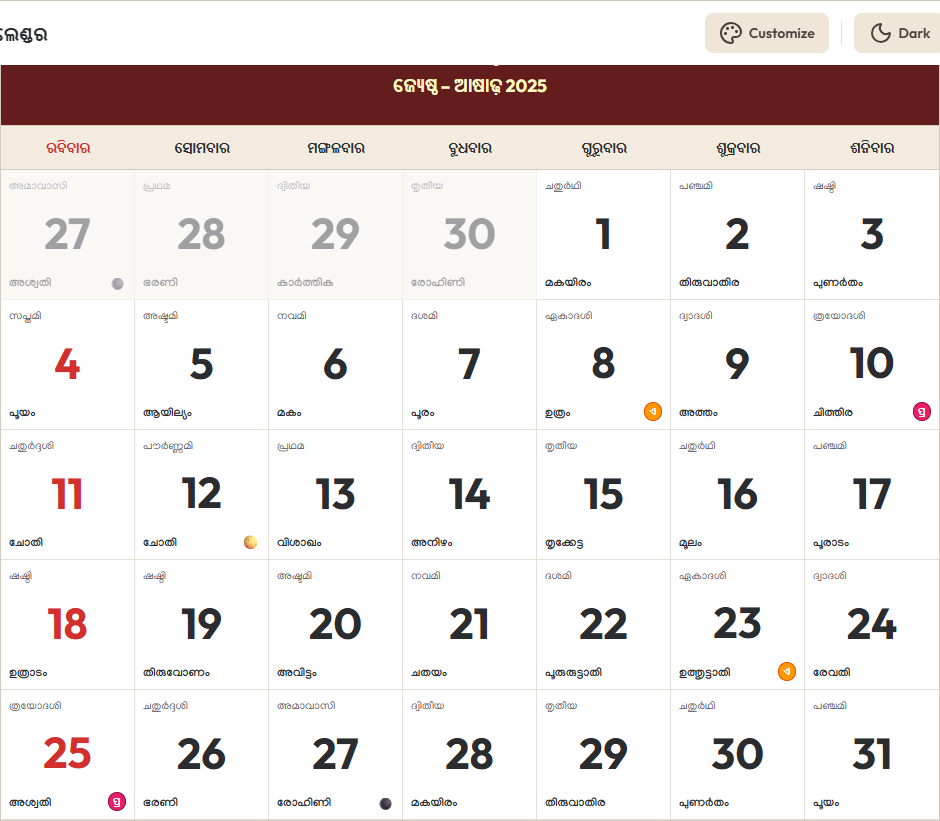Select date 13 in the calendar

click(x=336, y=495)
